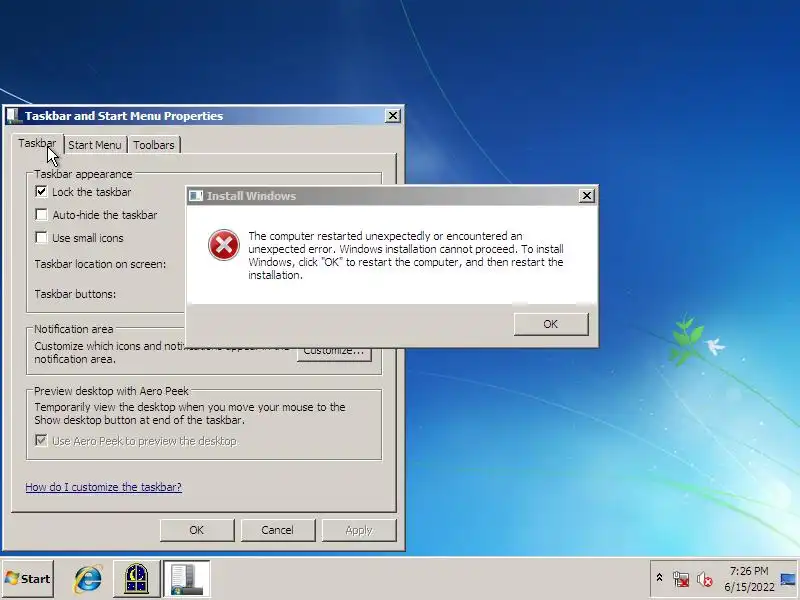Click OK in the Install Windows error dialog
The image size is (800, 600).
tap(551, 324)
